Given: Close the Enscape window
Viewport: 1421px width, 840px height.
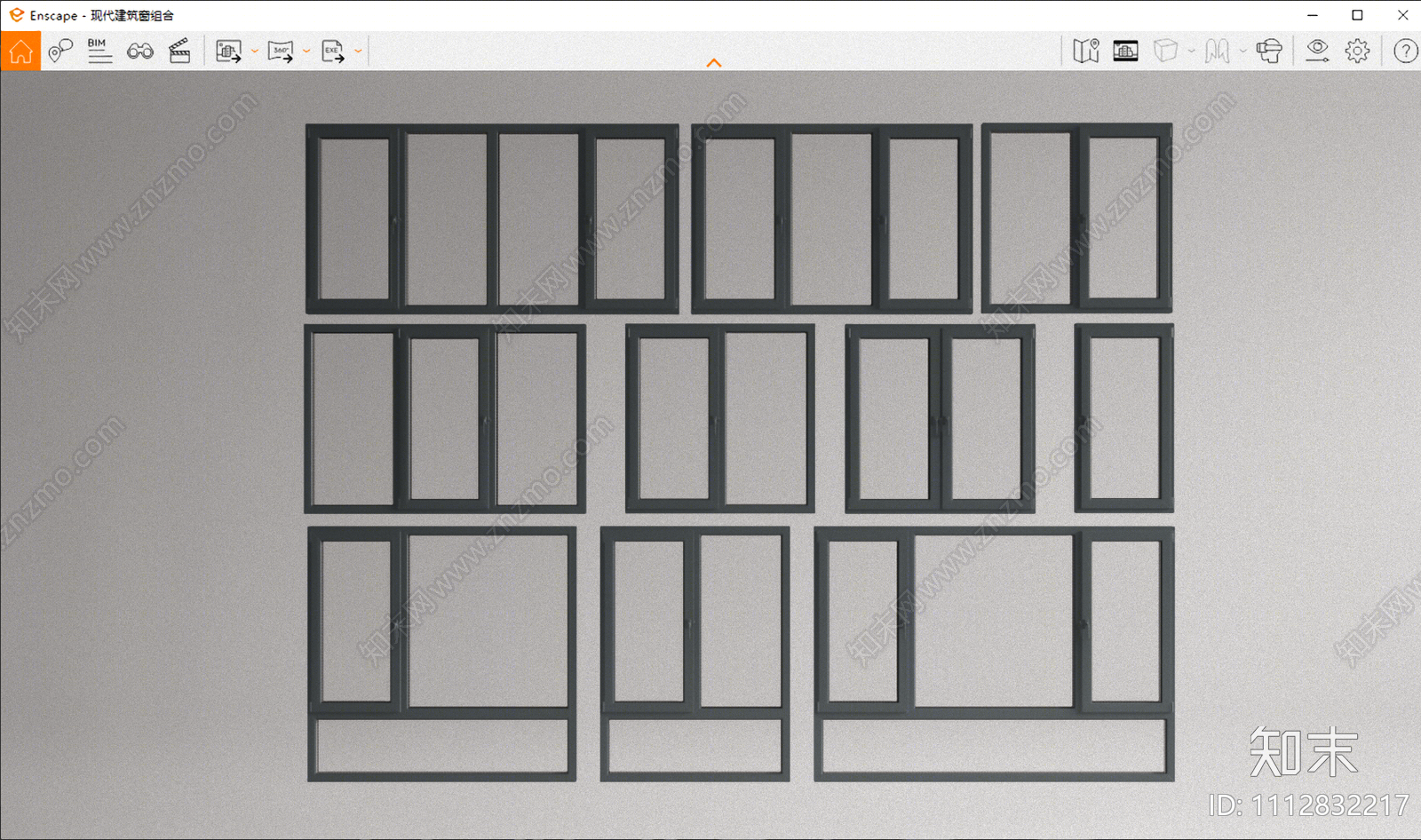Looking at the screenshot, I should coord(1402,15).
